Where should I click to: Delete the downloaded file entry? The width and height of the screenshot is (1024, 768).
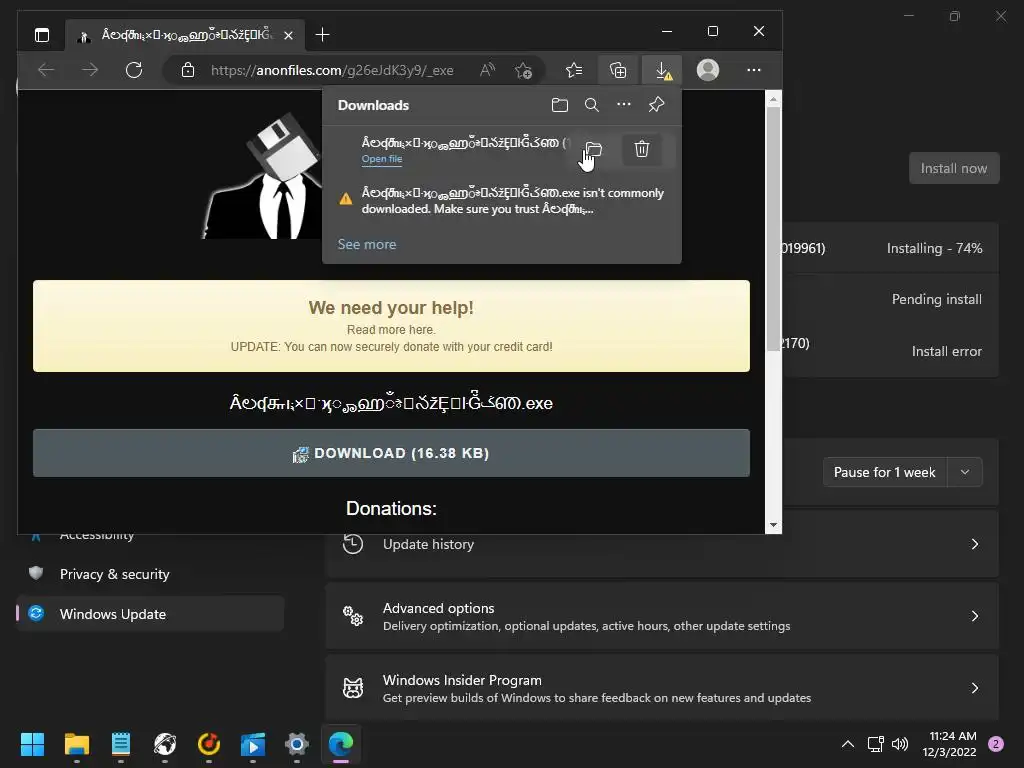(x=642, y=150)
